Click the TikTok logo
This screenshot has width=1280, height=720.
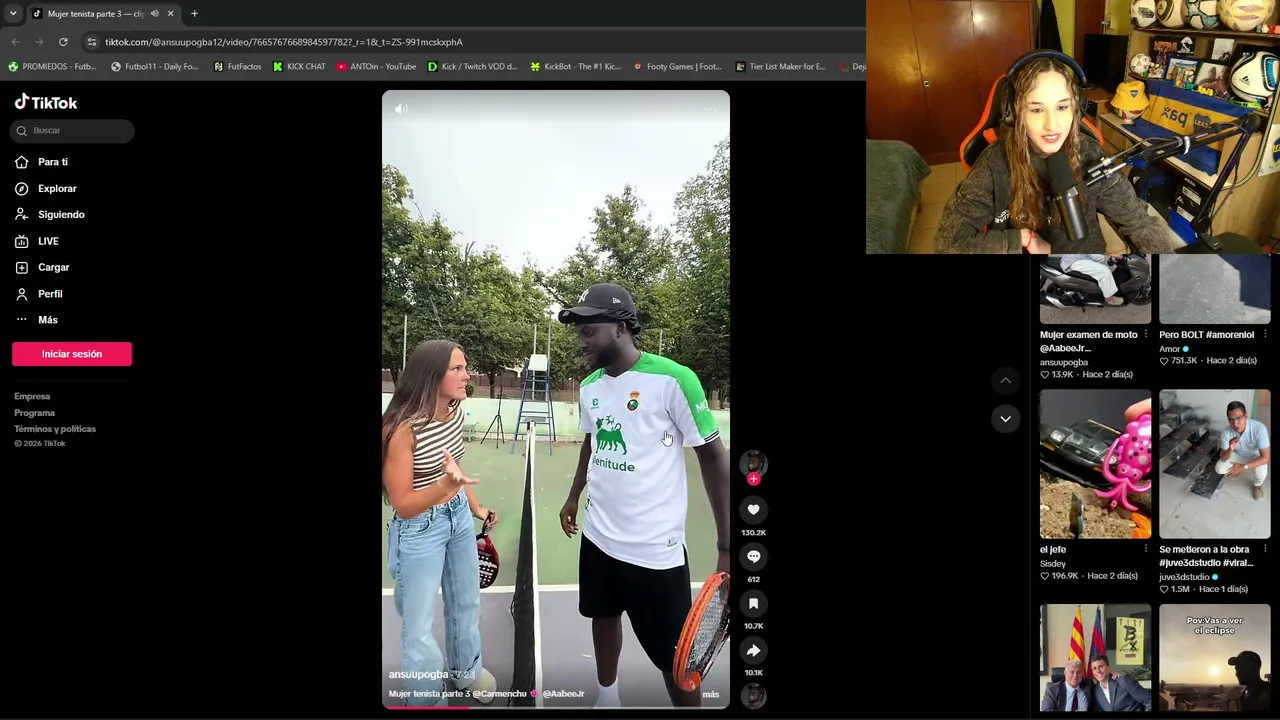tap(46, 102)
